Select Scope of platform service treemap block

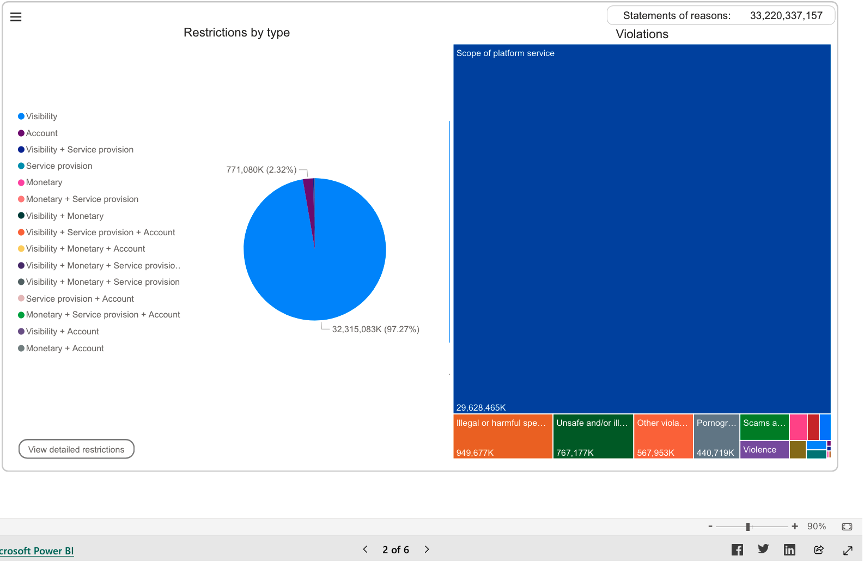tap(641, 228)
